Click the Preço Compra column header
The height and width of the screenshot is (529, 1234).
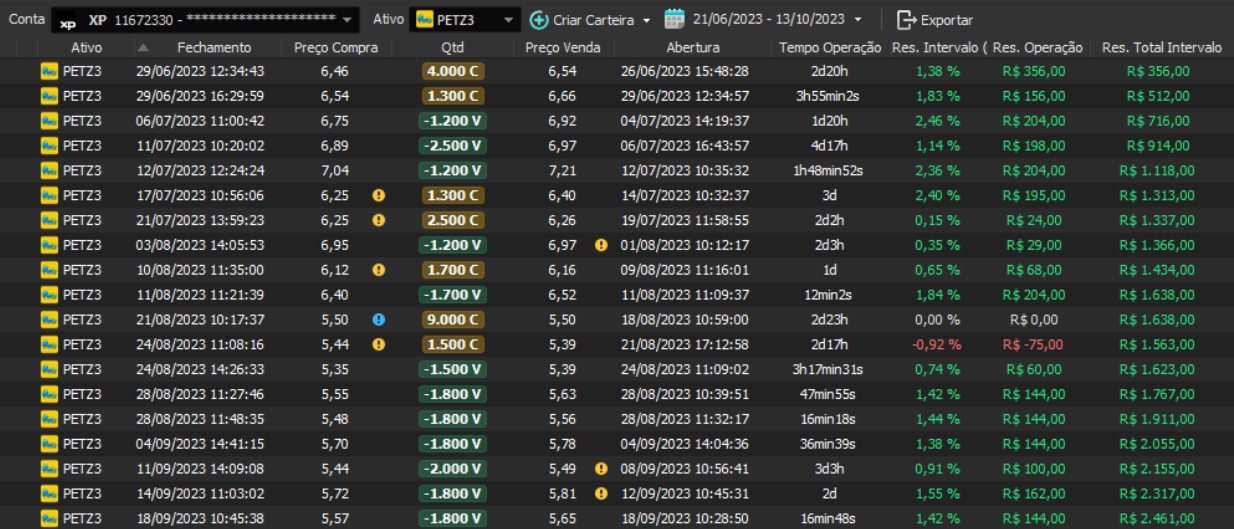click(x=336, y=47)
